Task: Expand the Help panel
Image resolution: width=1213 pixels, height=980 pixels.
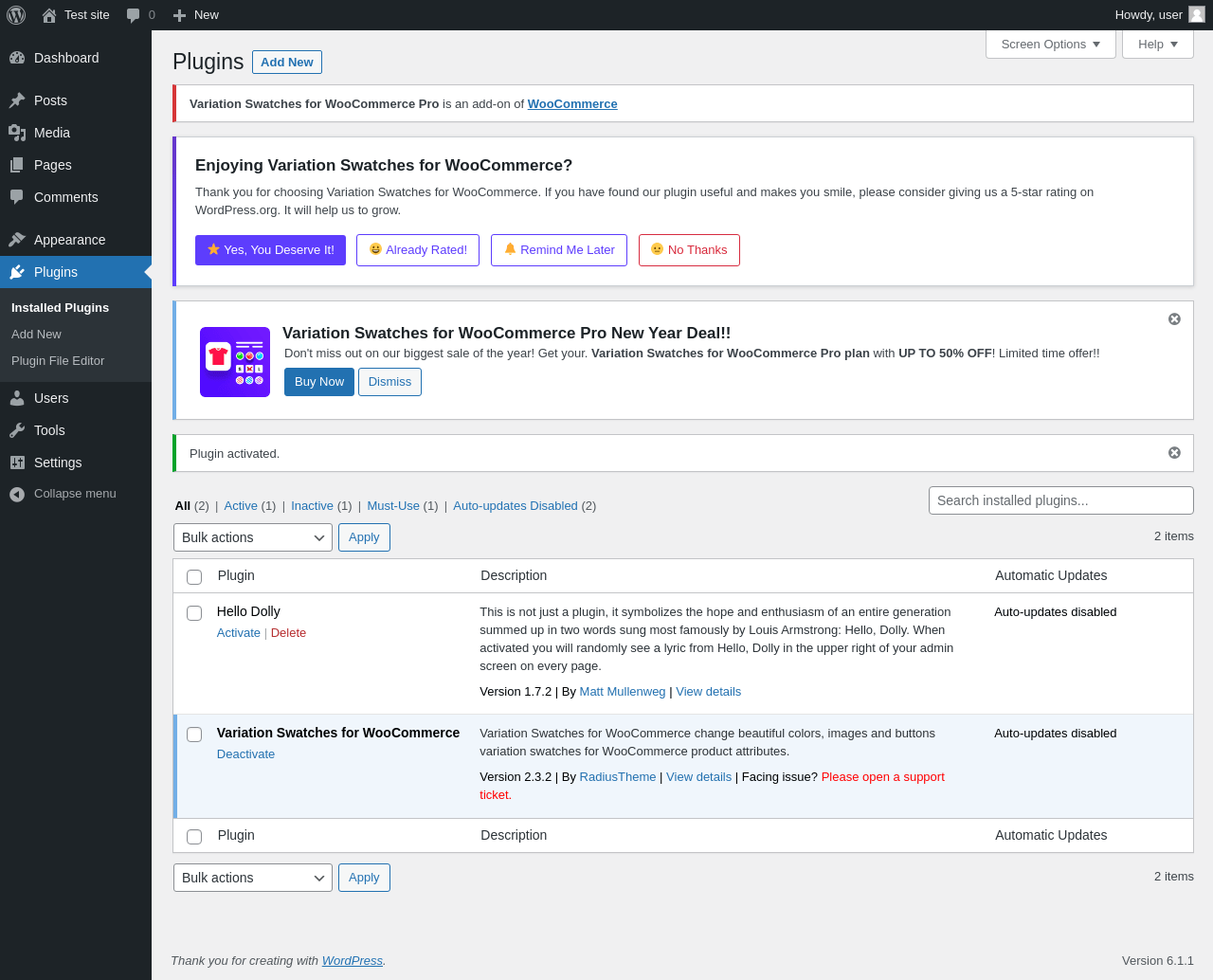Action: coord(1158,45)
